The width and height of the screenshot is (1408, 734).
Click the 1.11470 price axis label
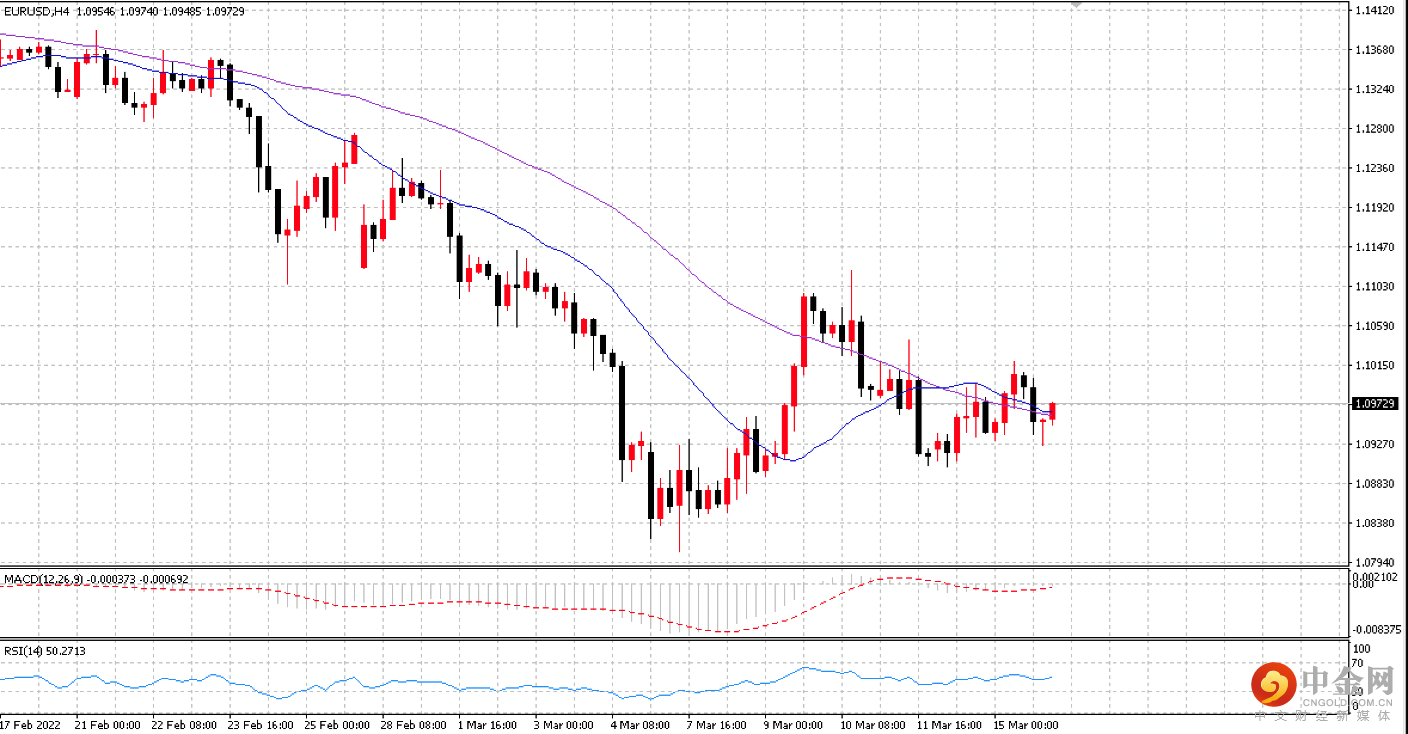(x=1373, y=247)
